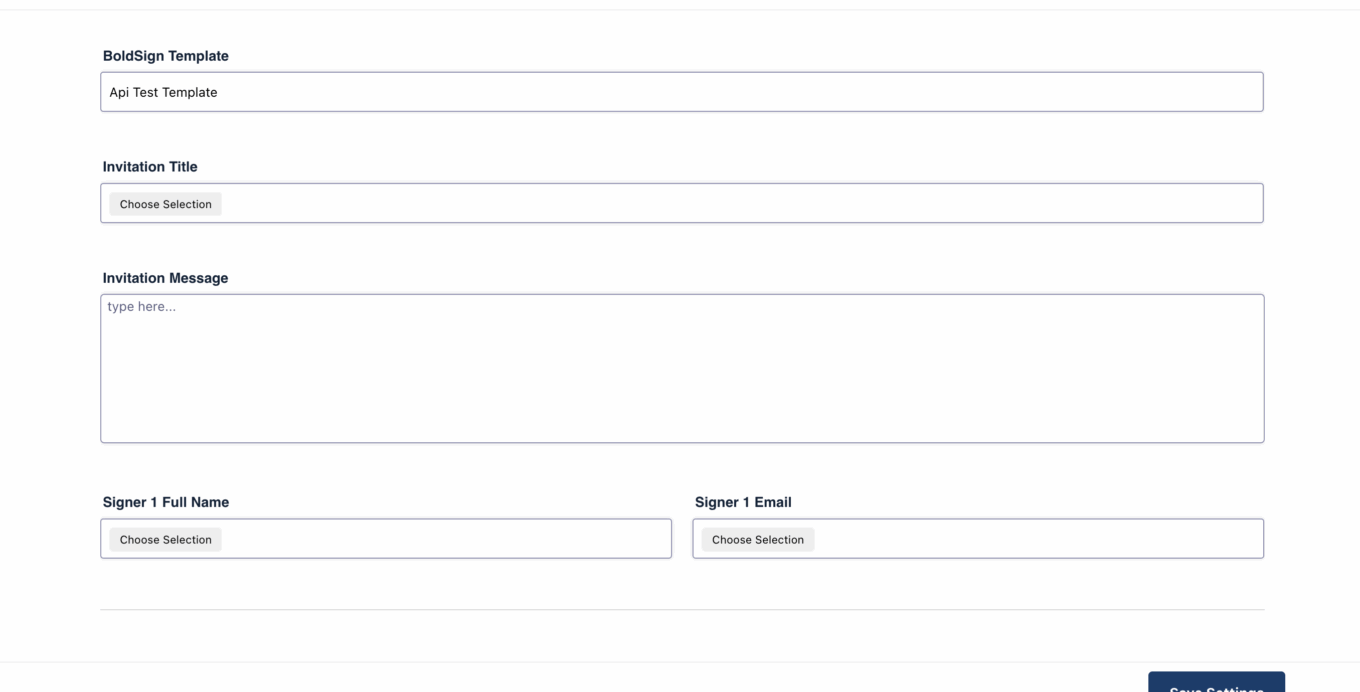Focus the Signer 1 Email field's blank area
Screen dimensions: 1360x692
click(1038, 539)
